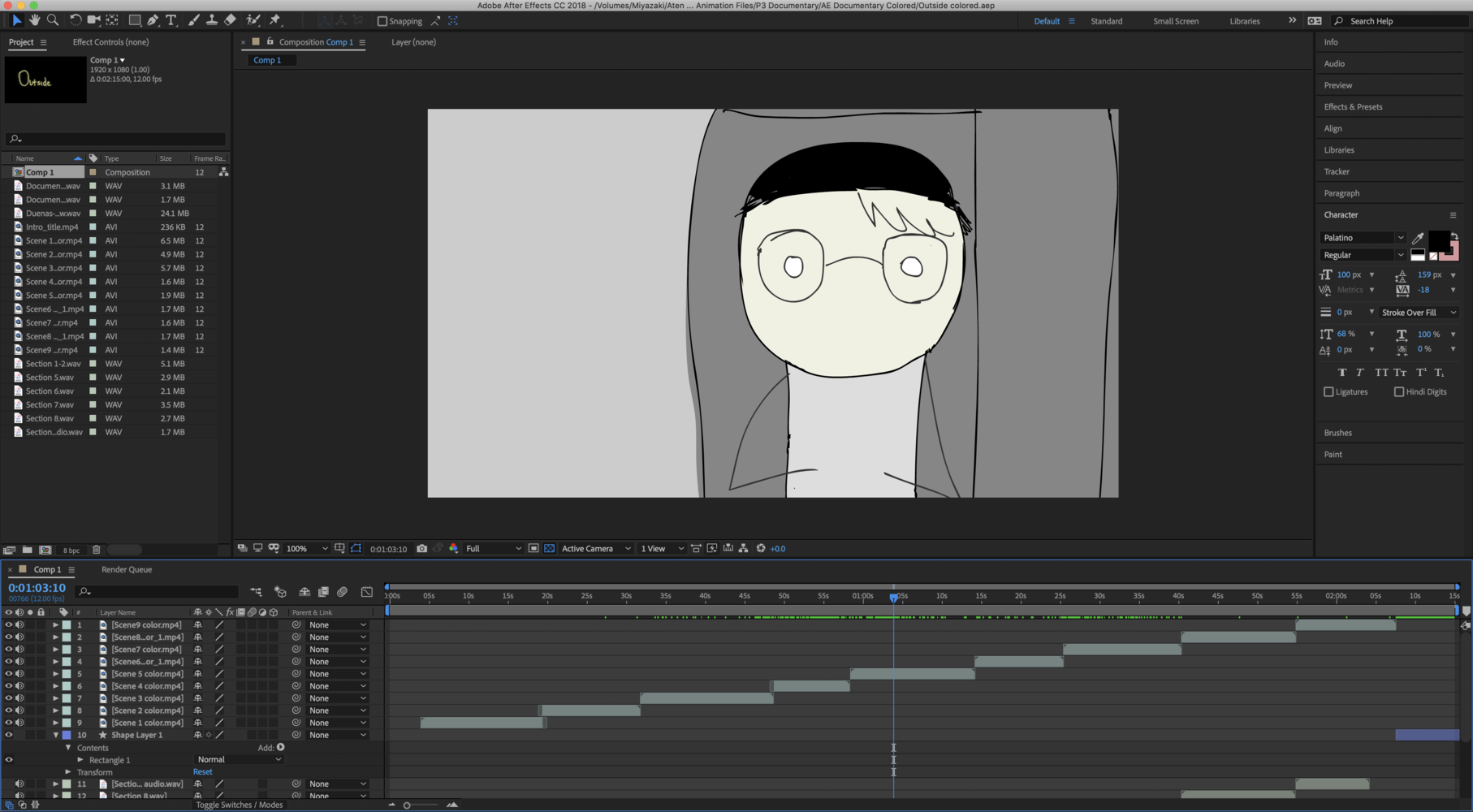
Task: Open the Effect Controls tab
Action: [110, 42]
